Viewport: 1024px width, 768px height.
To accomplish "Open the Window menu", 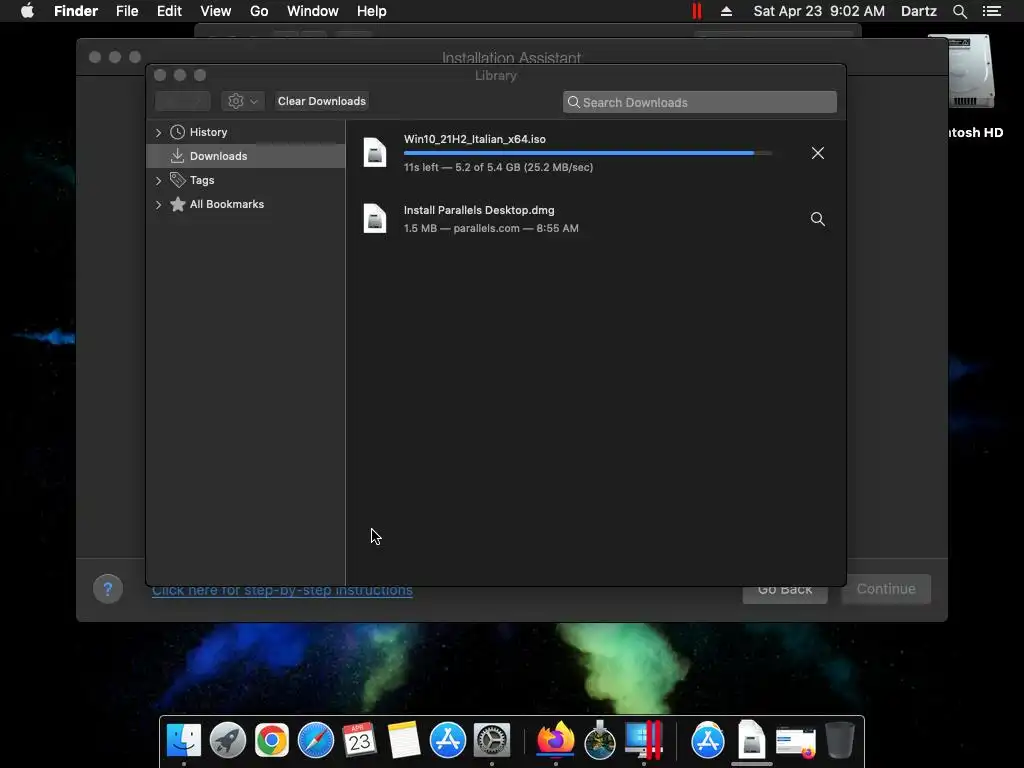I will pyautogui.click(x=313, y=11).
